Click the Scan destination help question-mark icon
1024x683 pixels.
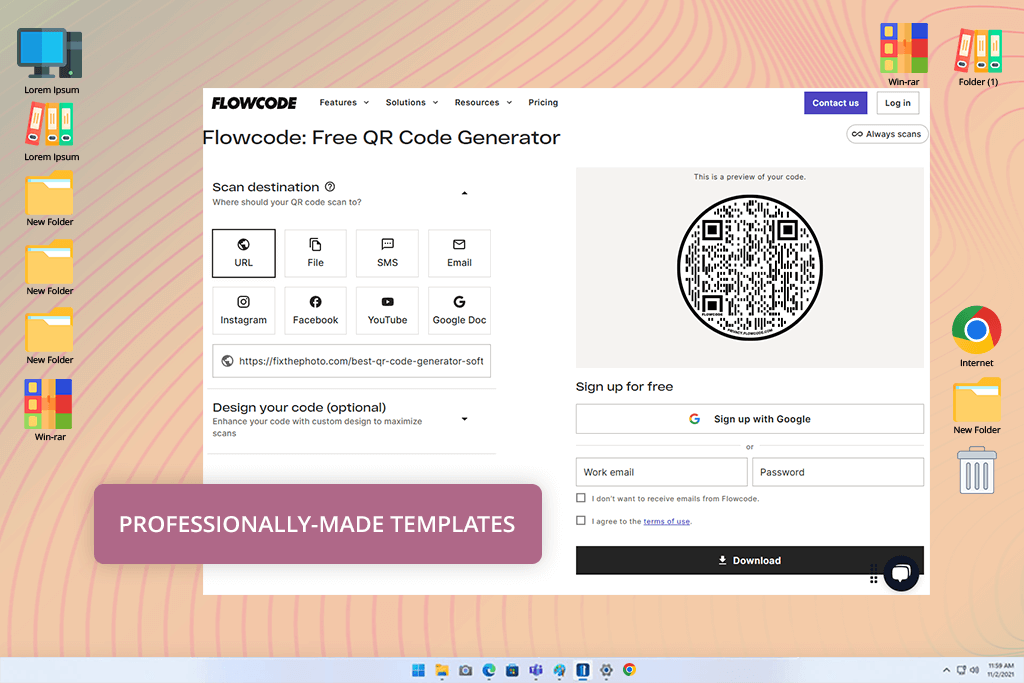[x=330, y=187]
